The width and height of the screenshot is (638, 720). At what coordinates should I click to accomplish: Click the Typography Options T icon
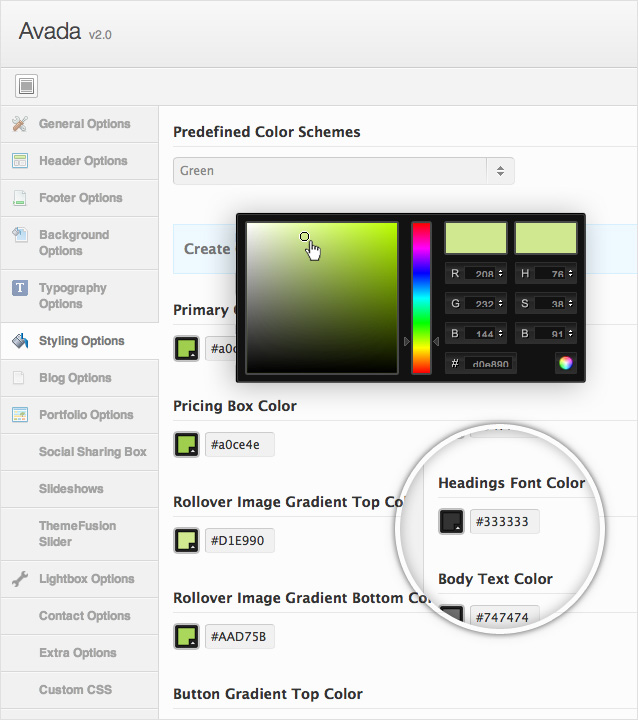20,288
